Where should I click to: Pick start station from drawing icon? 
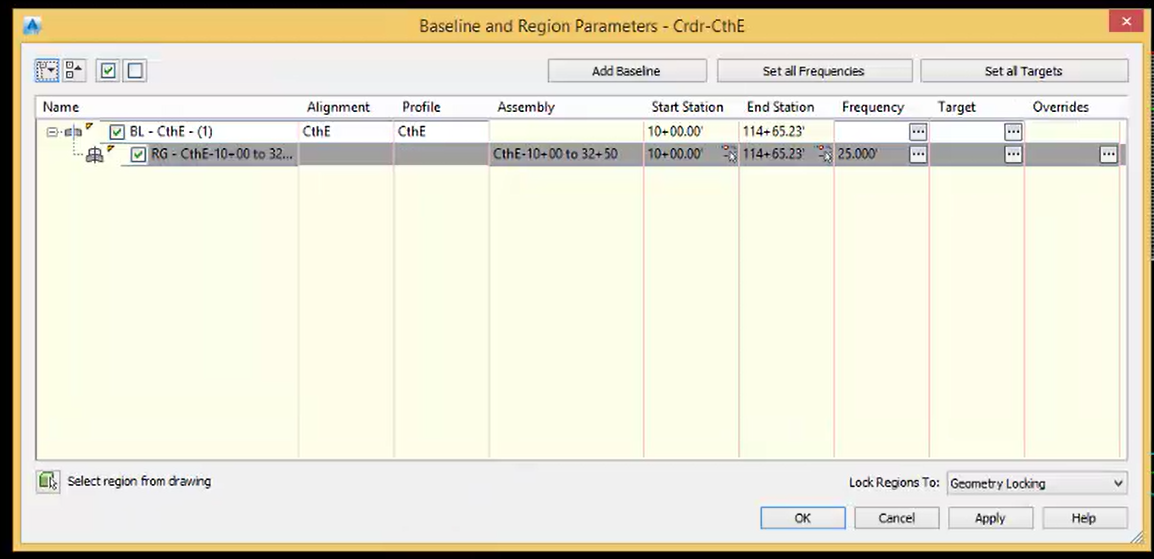coord(729,154)
